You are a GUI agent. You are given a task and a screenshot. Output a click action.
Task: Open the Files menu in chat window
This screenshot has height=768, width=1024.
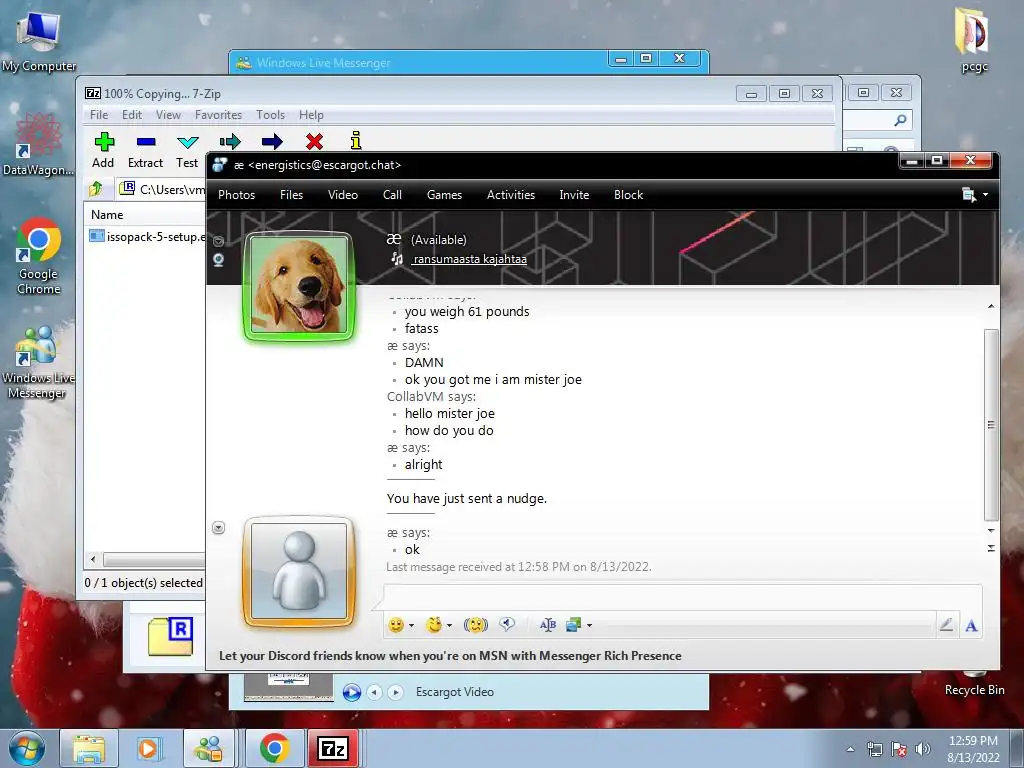pos(291,195)
